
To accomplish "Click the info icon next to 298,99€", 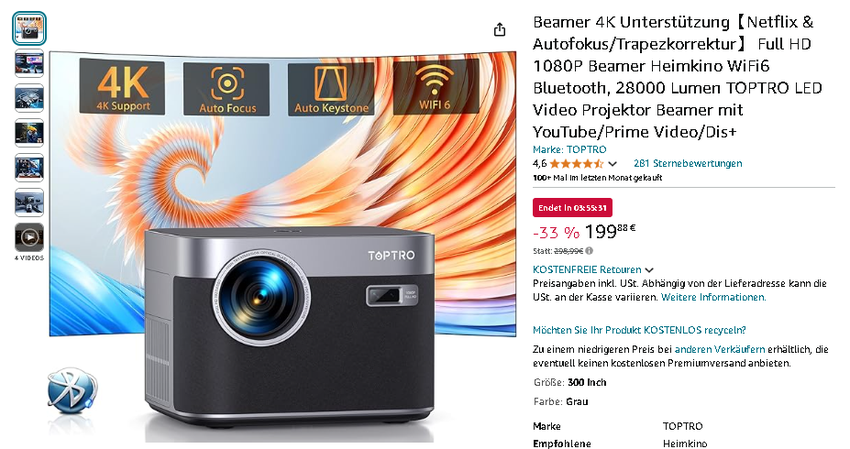I will pos(589,251).
